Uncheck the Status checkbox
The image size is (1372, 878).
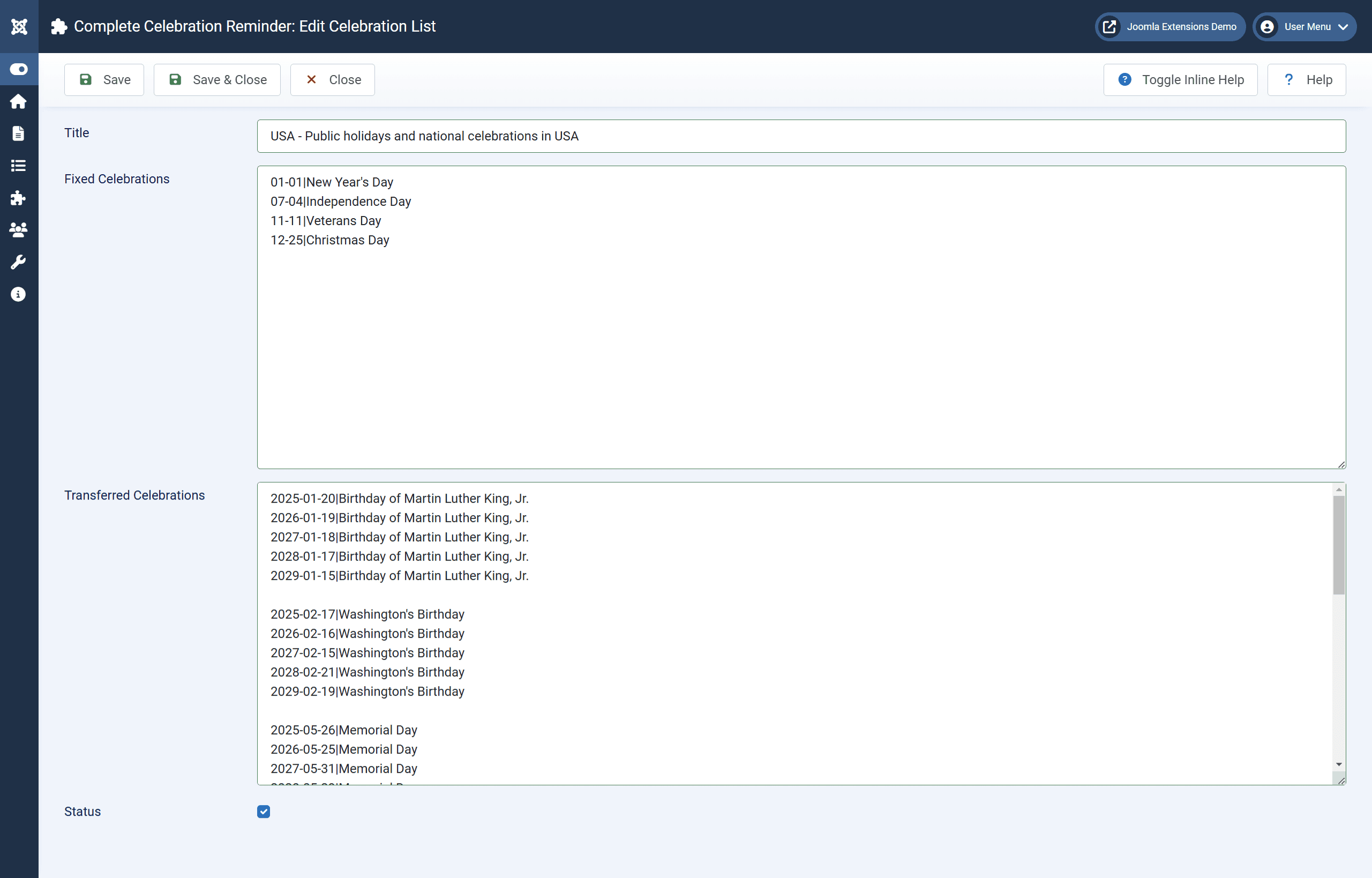pos(263,812)
